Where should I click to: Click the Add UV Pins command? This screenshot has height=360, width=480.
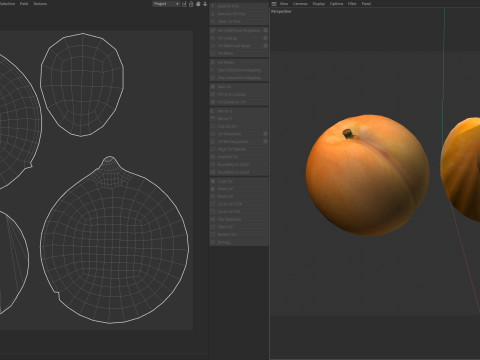coord(239,6)
